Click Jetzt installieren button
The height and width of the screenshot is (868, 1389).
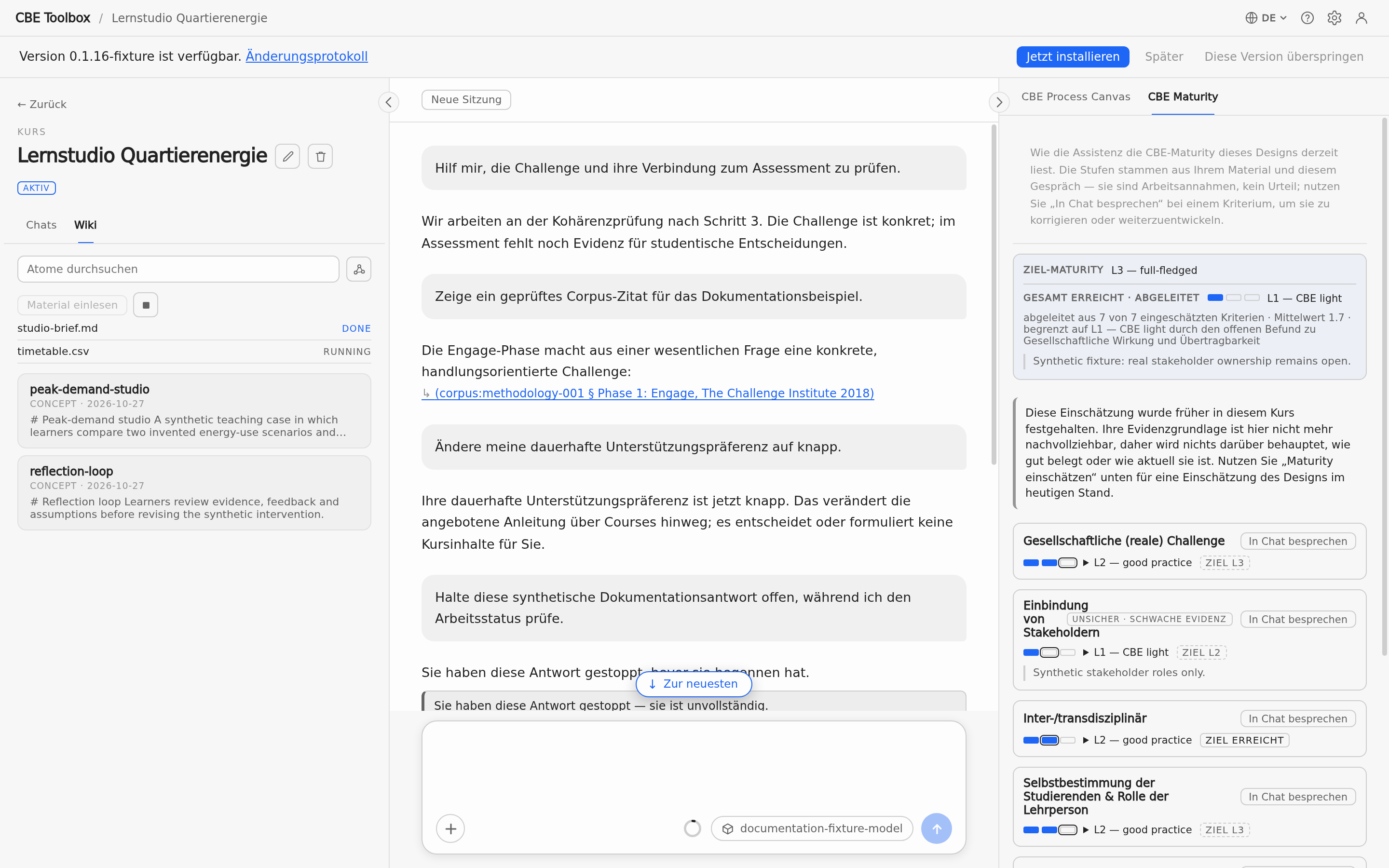1072,57
